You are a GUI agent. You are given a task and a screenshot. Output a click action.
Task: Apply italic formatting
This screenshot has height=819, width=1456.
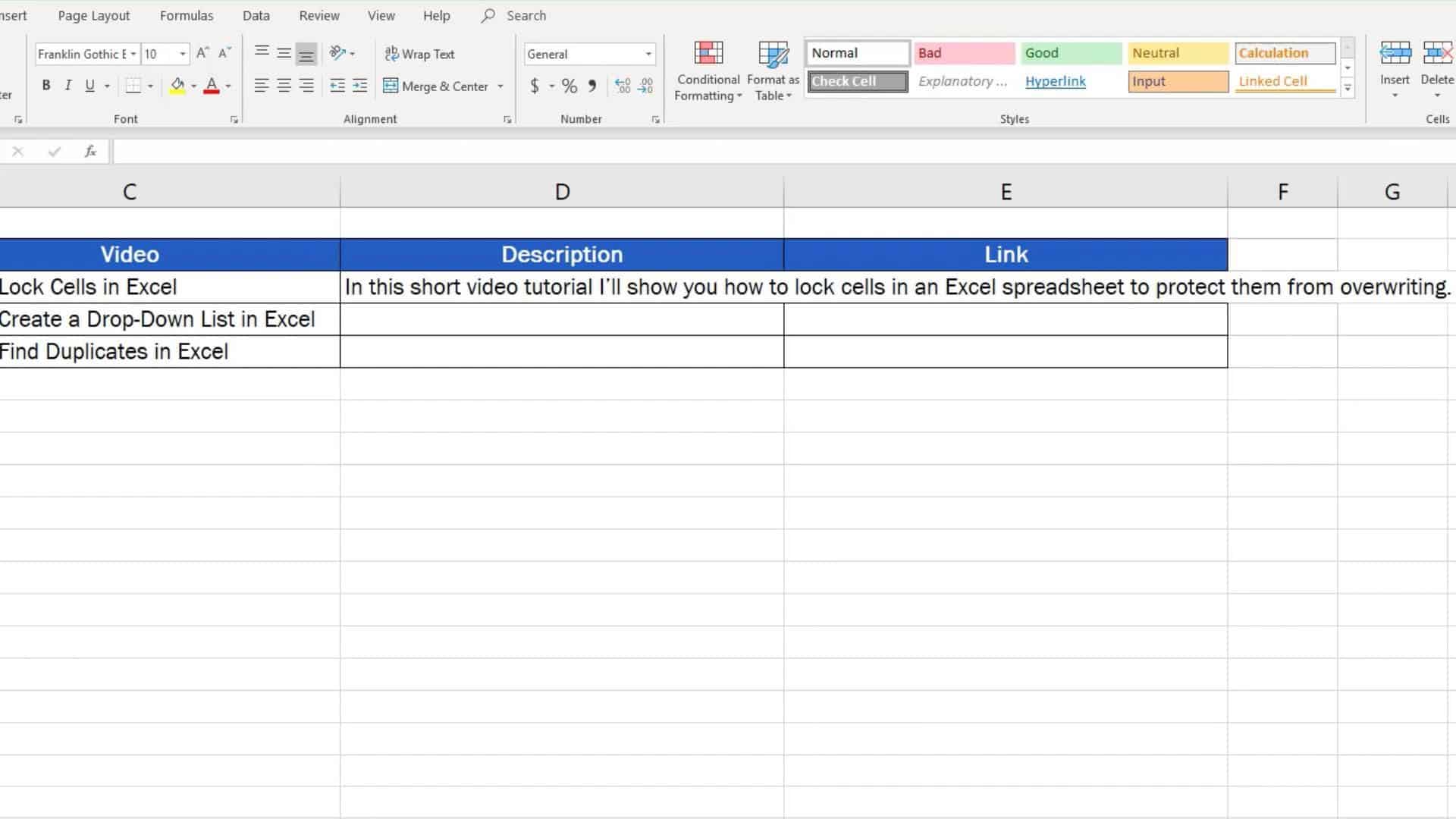(x=67, y=85)
